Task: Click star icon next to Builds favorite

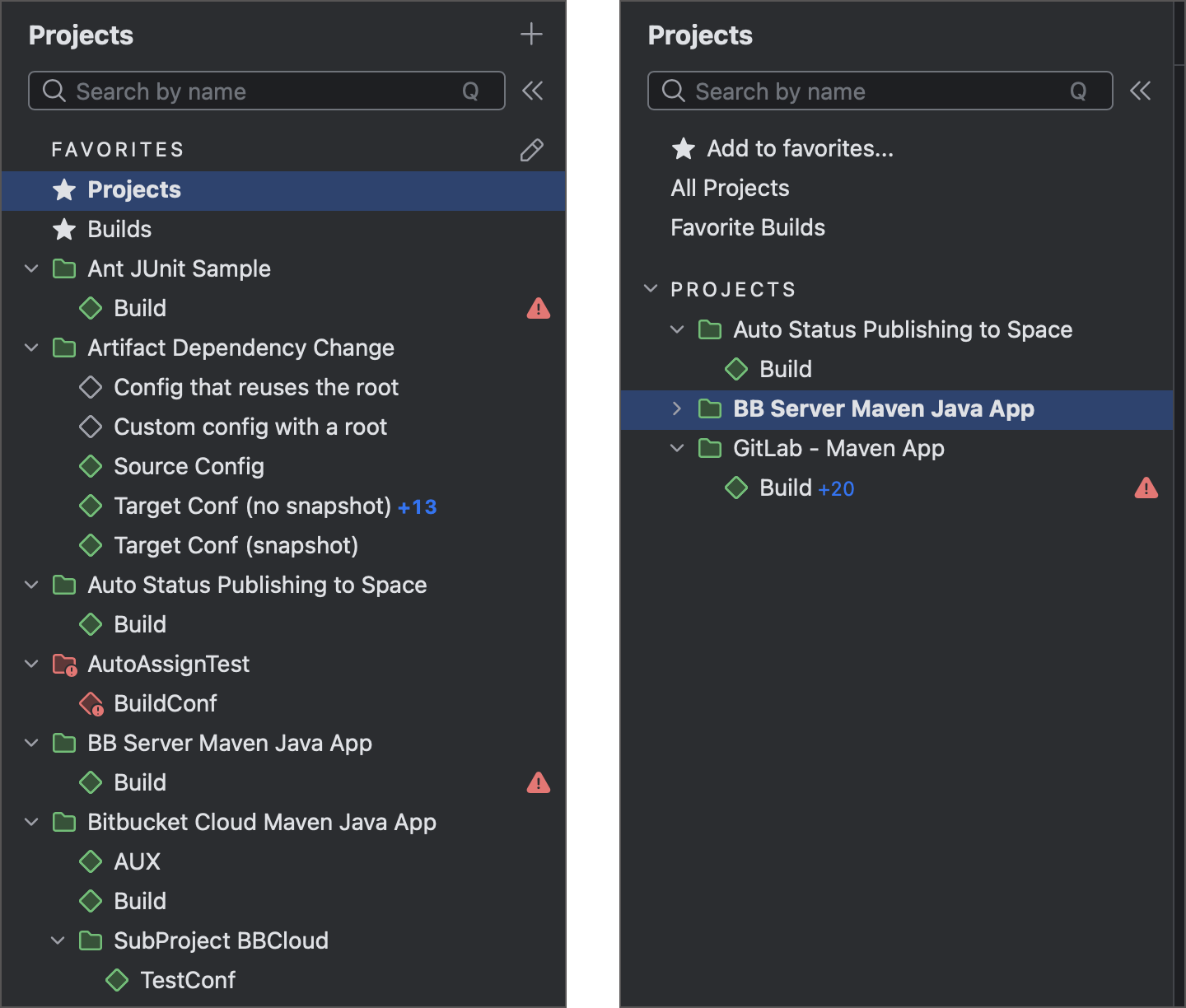Action: click(x=64, y=230)
